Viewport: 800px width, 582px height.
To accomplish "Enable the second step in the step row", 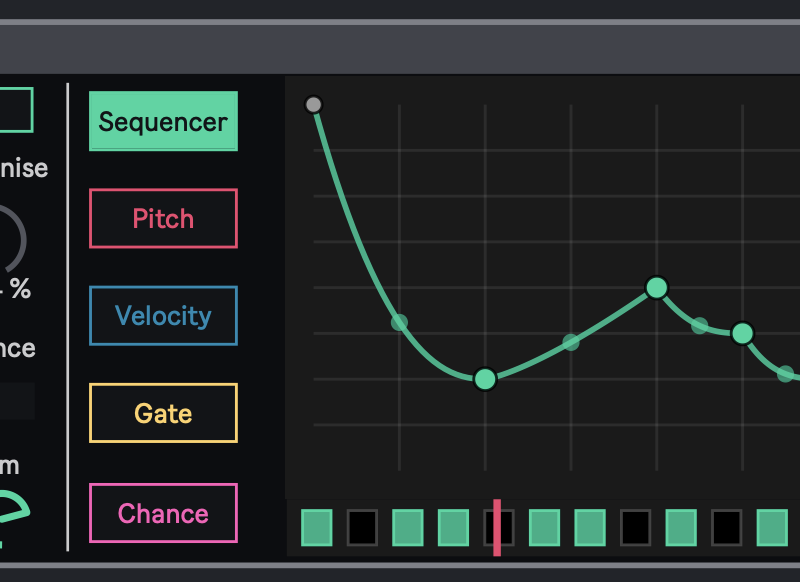I will pos(362,527).
